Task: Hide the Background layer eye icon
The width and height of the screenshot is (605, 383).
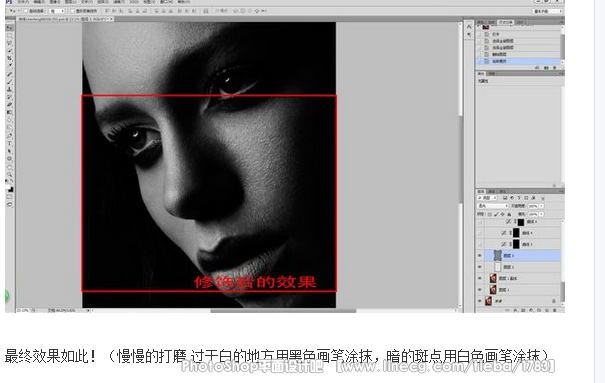Action: click(480, 301)
